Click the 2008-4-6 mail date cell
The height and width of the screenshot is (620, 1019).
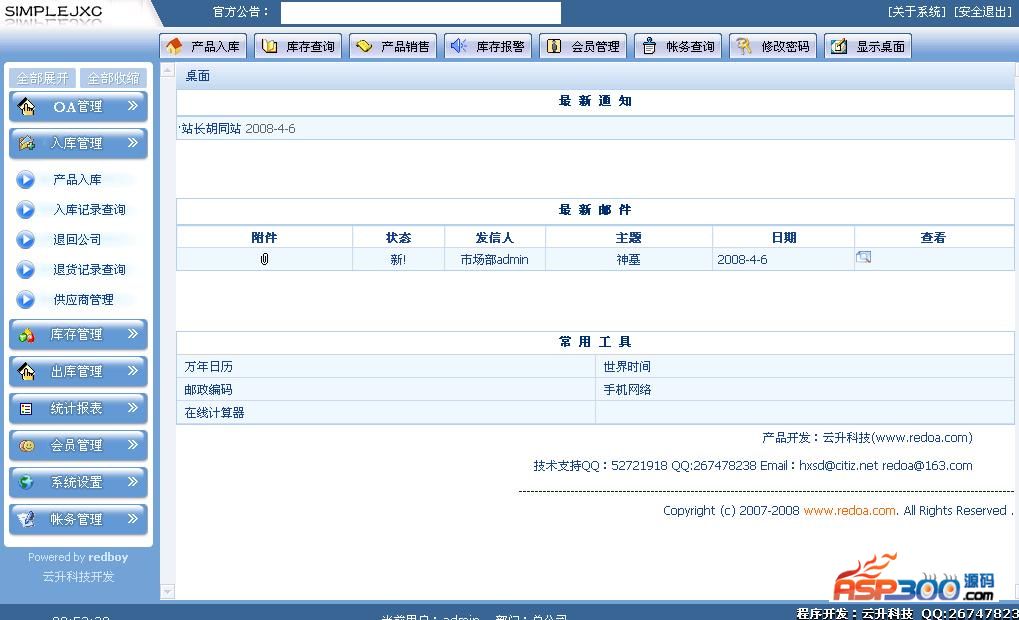(742, 259)
